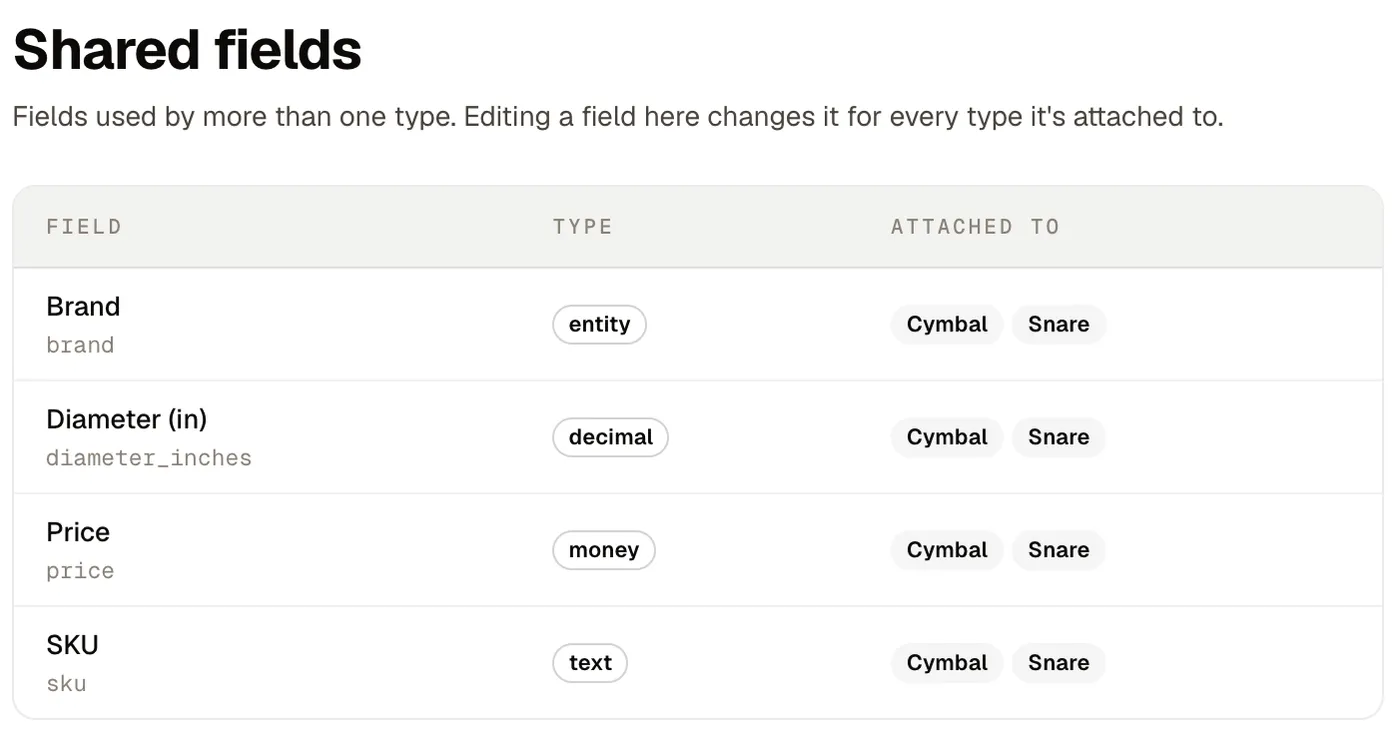The image size is (1400, 751).
Task: Open the Brand field row
Action: click(x=698, y=324)
